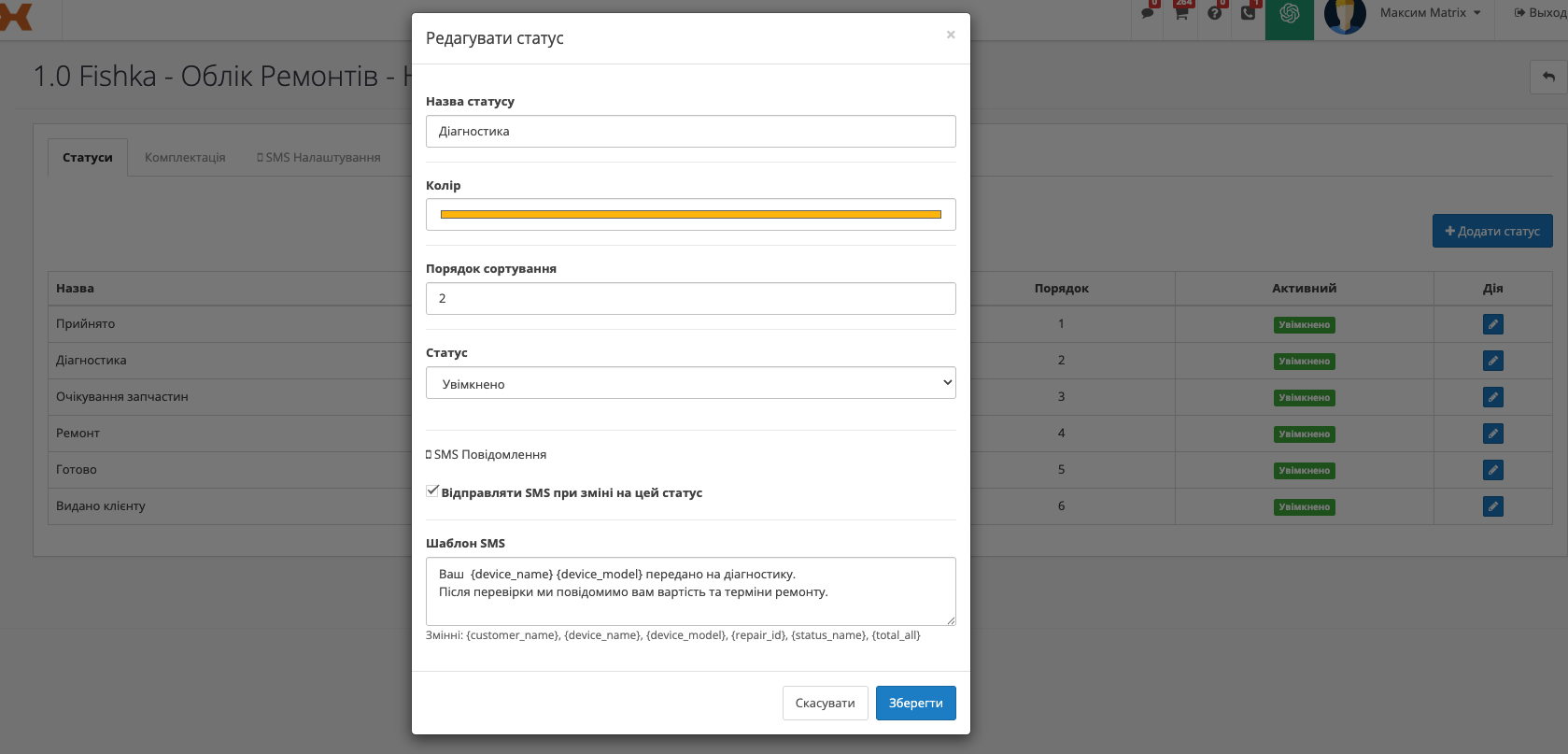Click the Порядок column header

tap(1062, 288)
